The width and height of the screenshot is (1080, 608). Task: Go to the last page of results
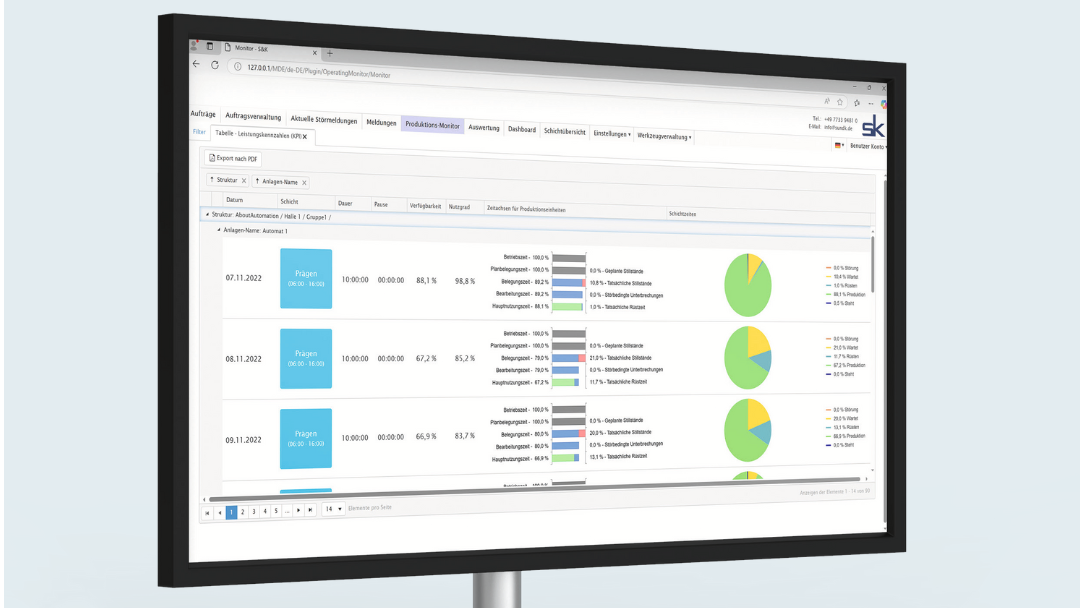310,510
